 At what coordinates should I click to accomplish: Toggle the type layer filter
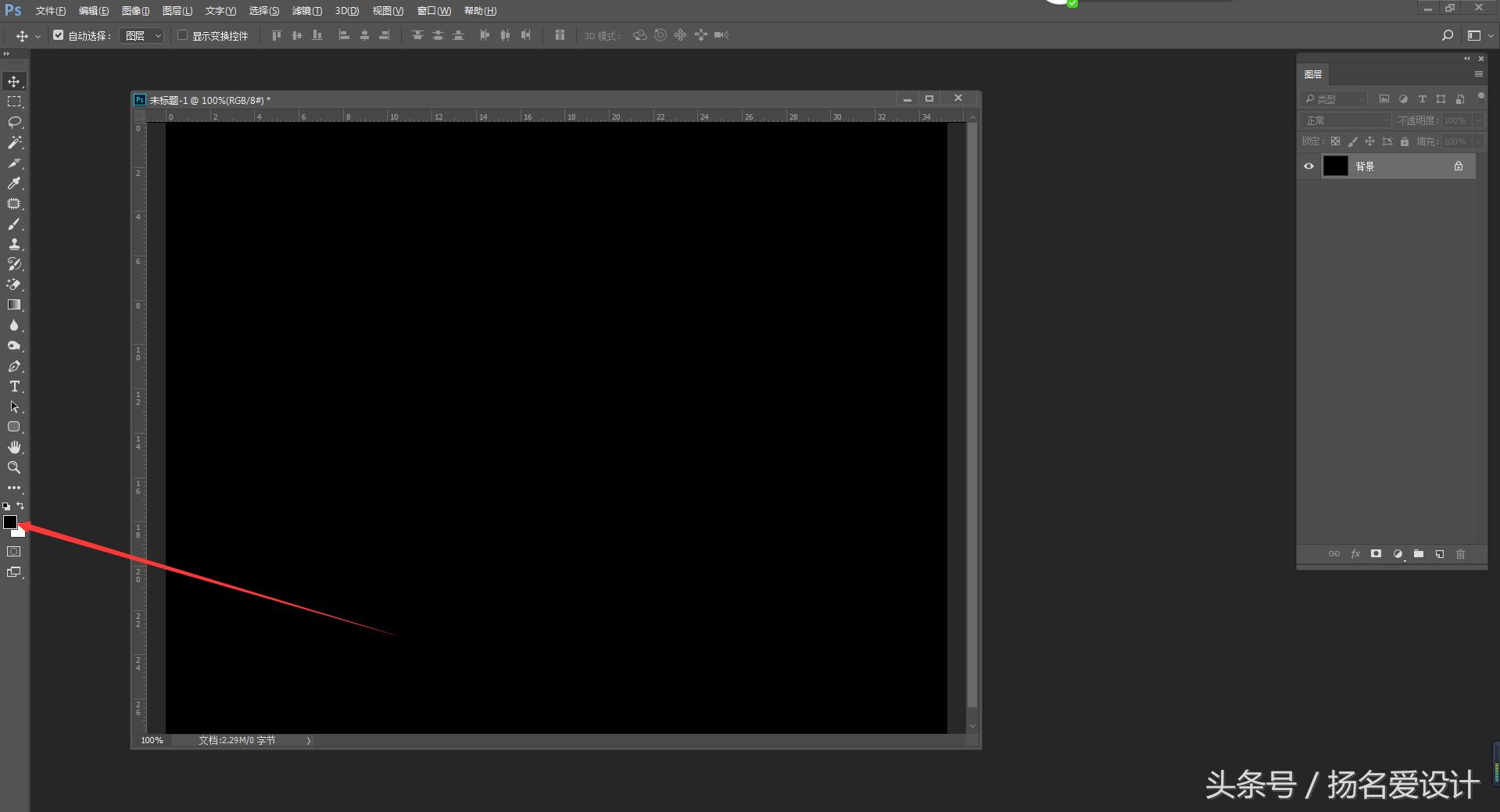click(x=1422, y=98)
